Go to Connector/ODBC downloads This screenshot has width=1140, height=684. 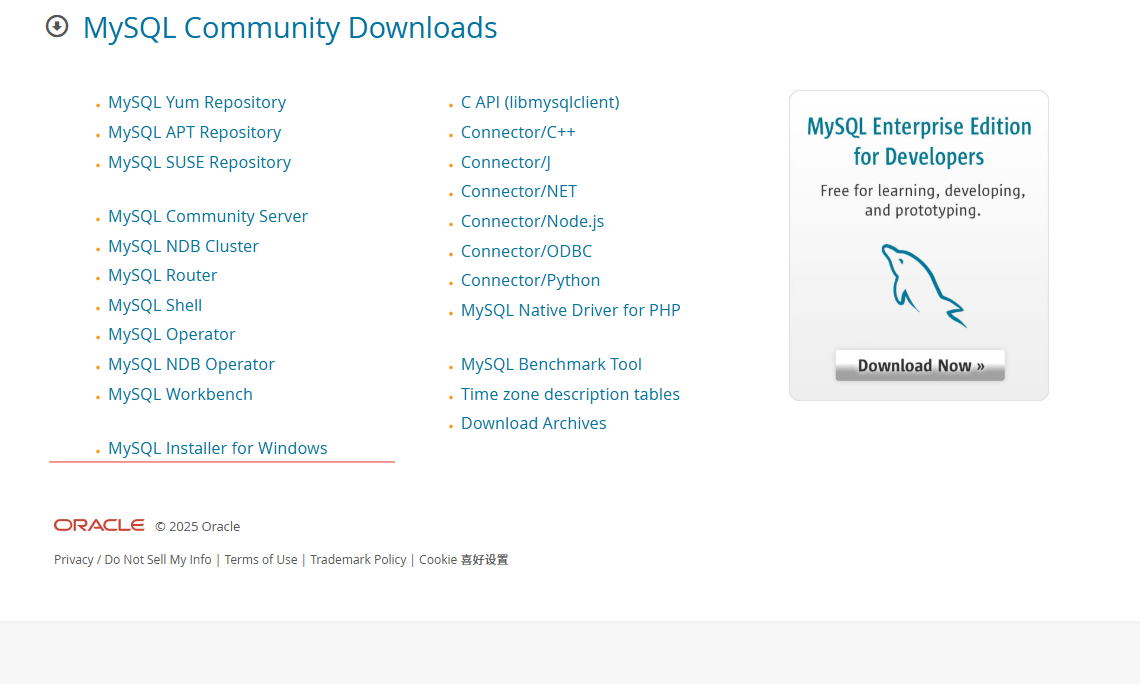click(526, 251)
